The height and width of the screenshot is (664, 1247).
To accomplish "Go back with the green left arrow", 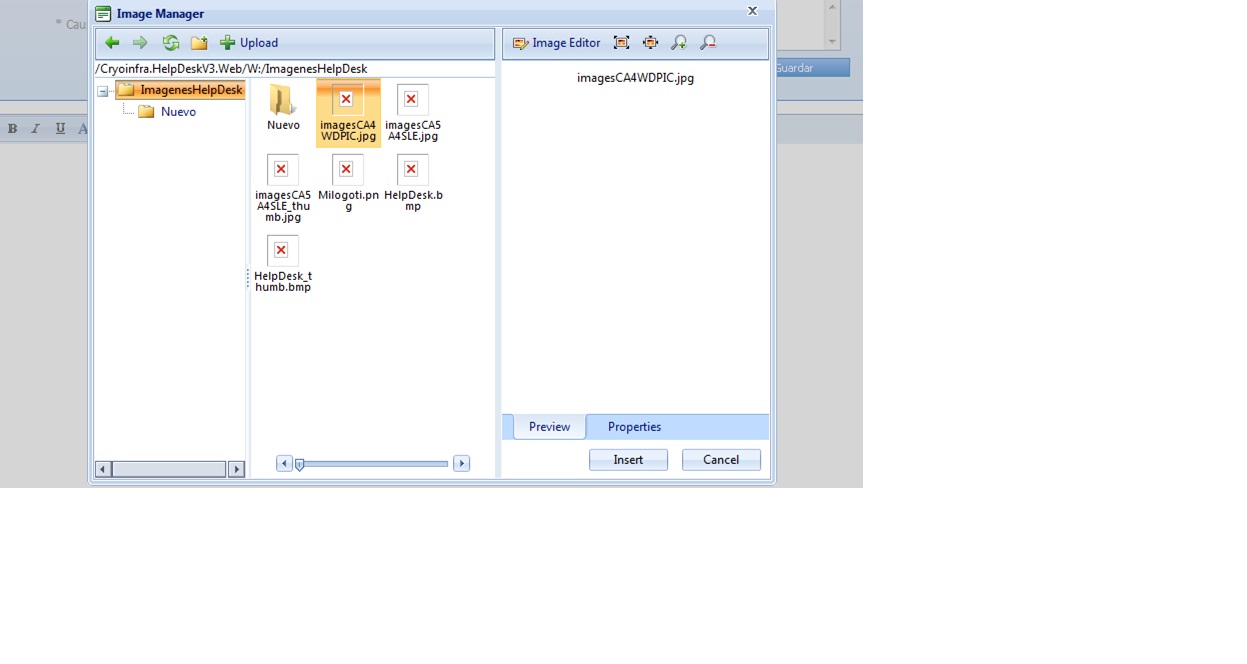I will [x=112, y=43].
